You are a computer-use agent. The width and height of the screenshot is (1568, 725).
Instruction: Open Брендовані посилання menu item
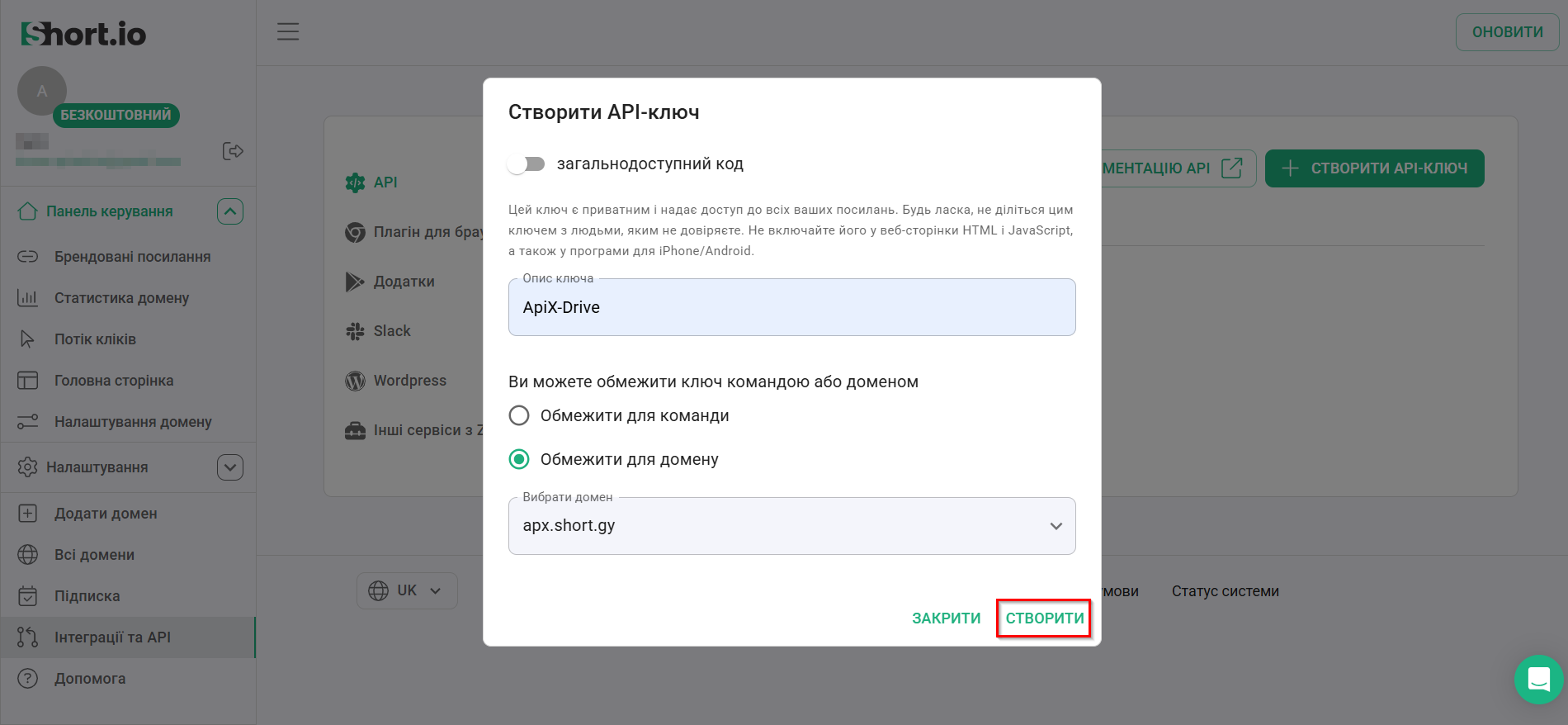pyautogui.click(x=128, y=257)
